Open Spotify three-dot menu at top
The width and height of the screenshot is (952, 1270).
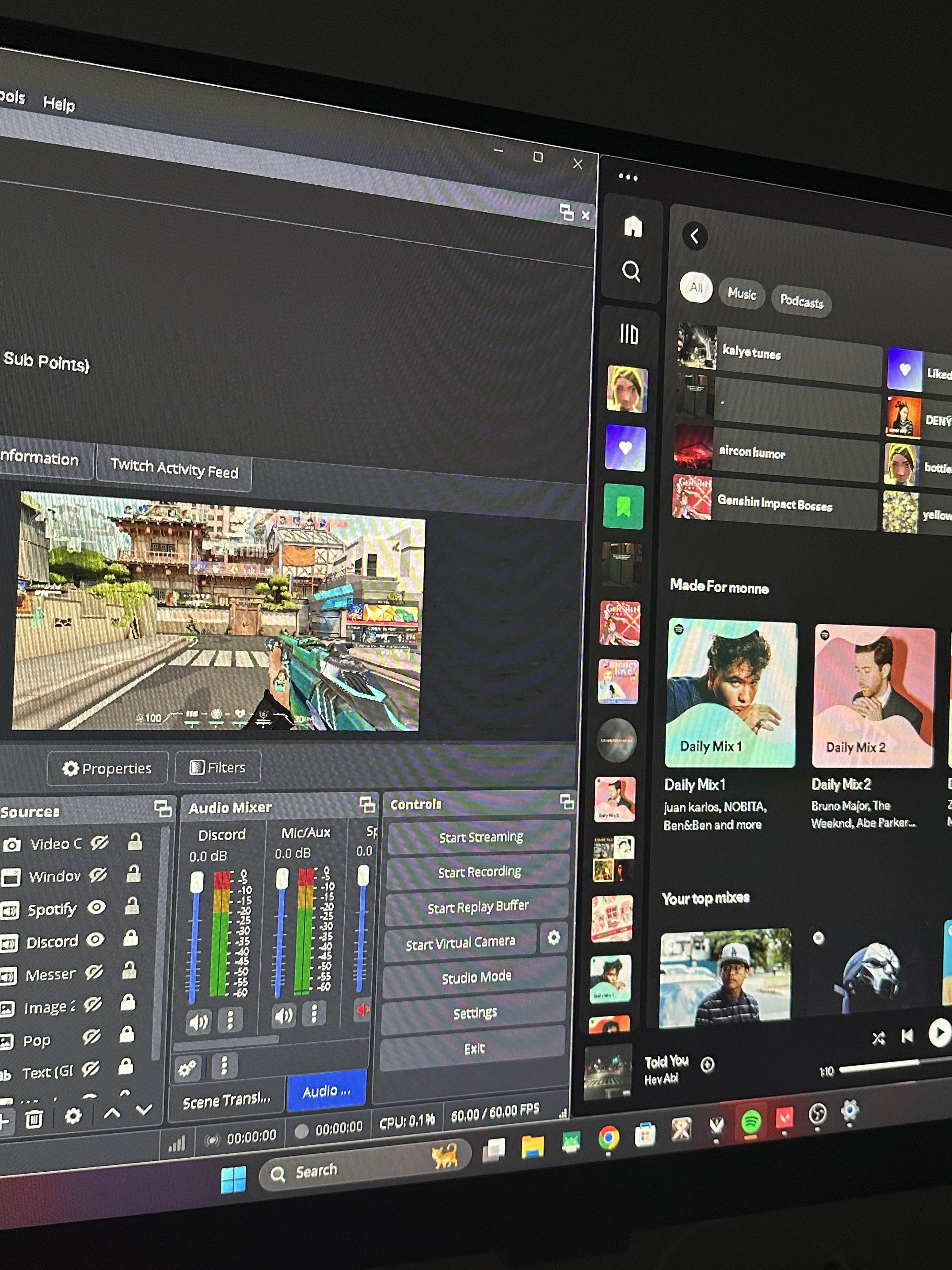point(628,177)
